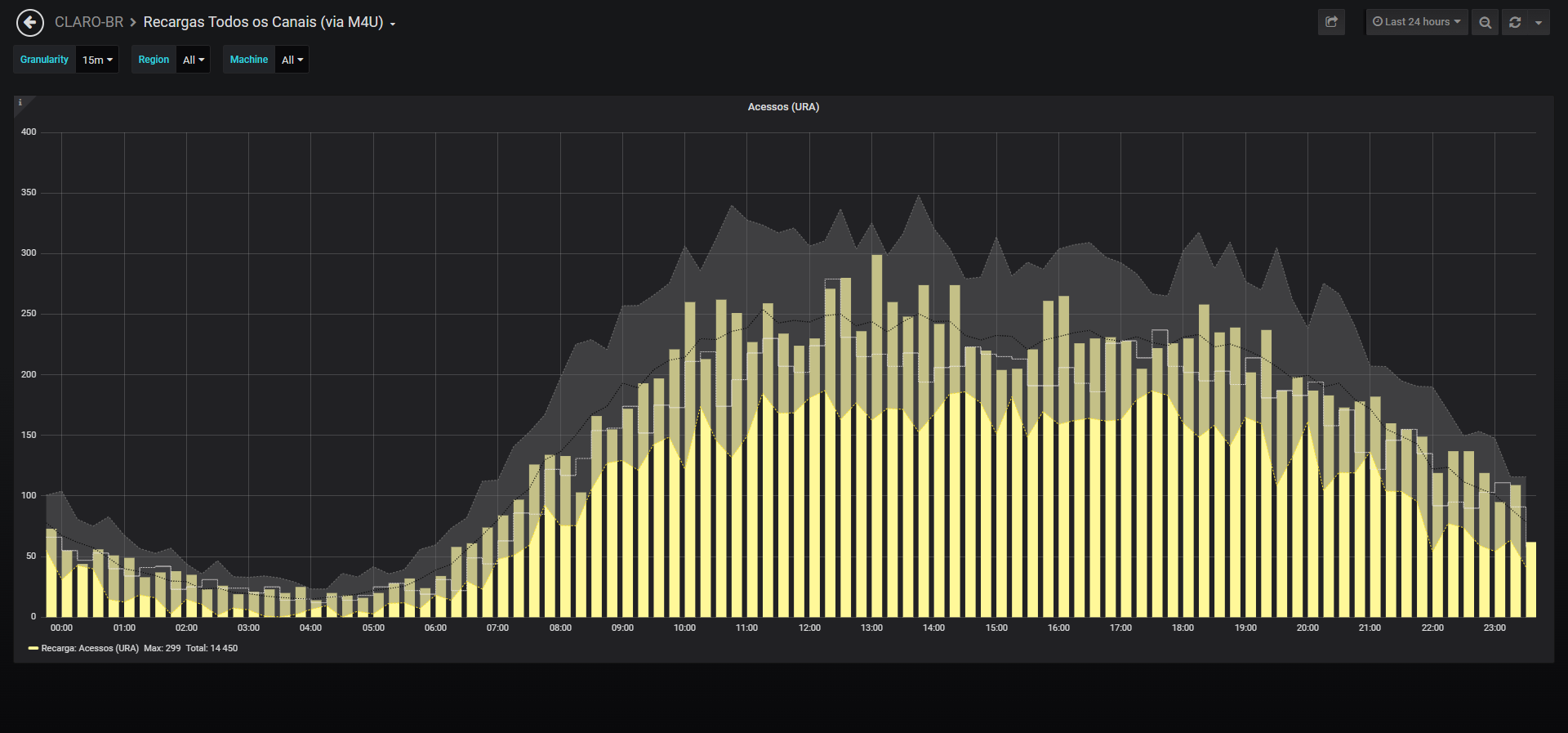
Task: Toggle the Recarga: Acessos (URA) legend series
Action: [90, 648]
